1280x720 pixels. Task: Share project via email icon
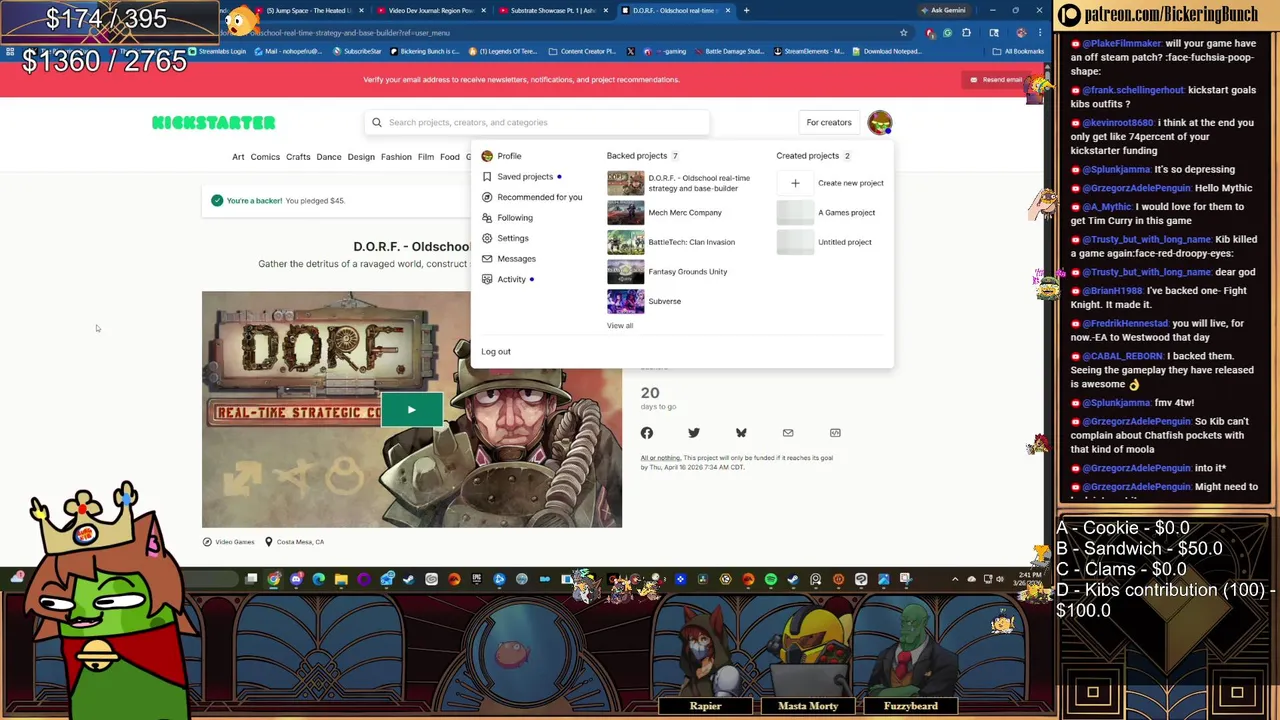click(x=788, y=433)
